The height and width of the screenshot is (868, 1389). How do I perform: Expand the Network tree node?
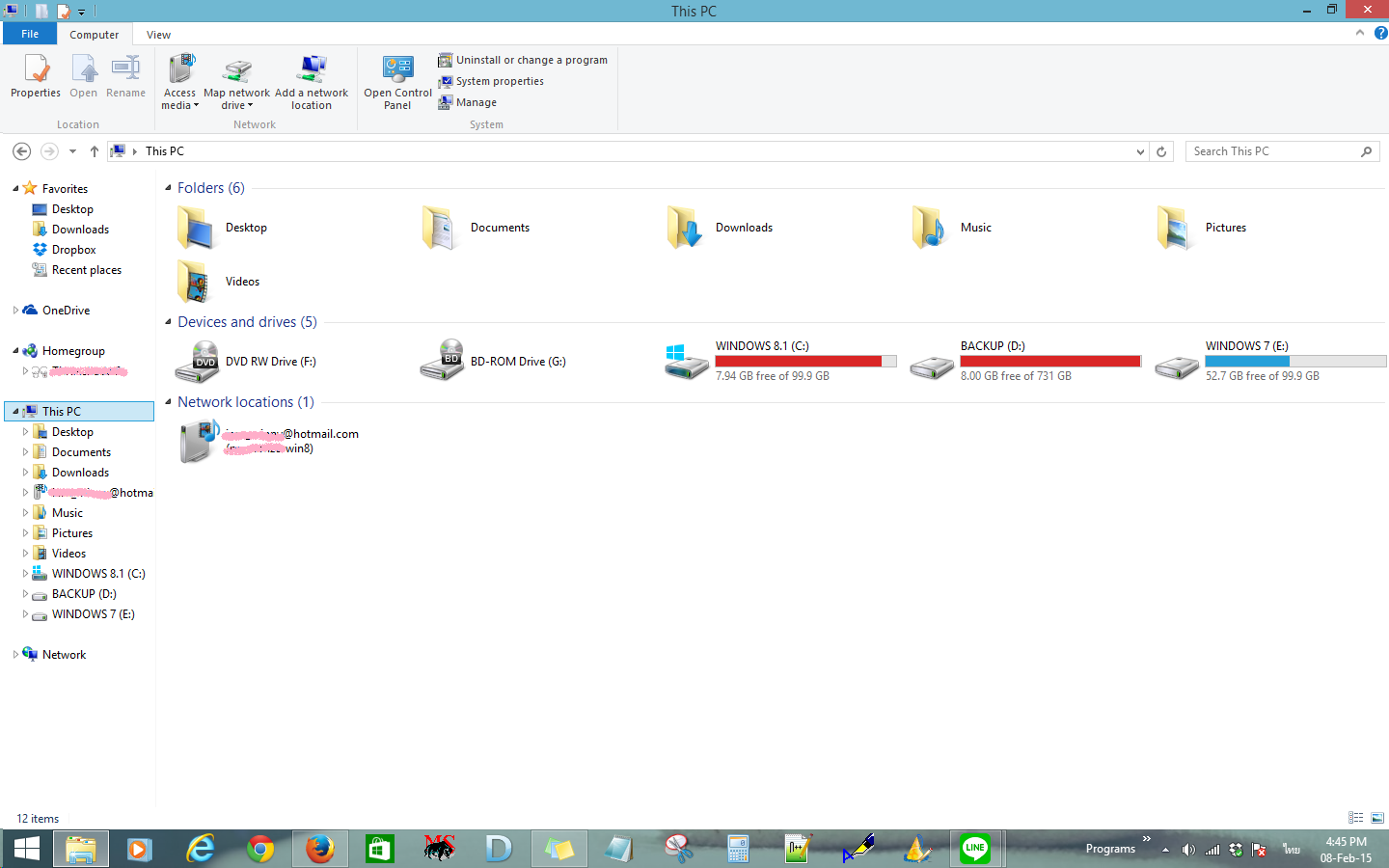point(15,655)
